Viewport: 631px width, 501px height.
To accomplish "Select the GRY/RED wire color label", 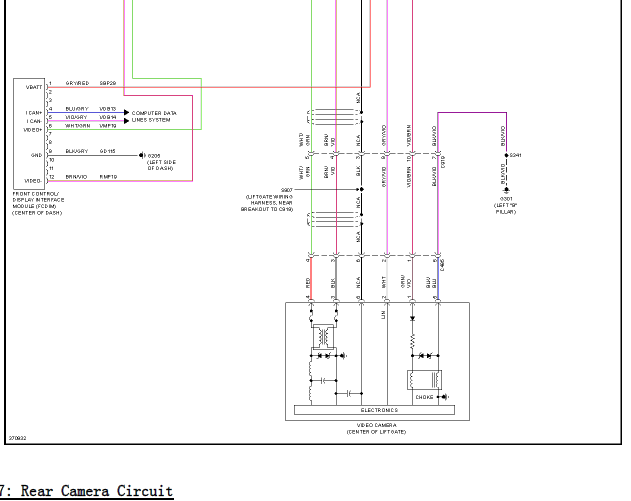I will tap(77, 83).
